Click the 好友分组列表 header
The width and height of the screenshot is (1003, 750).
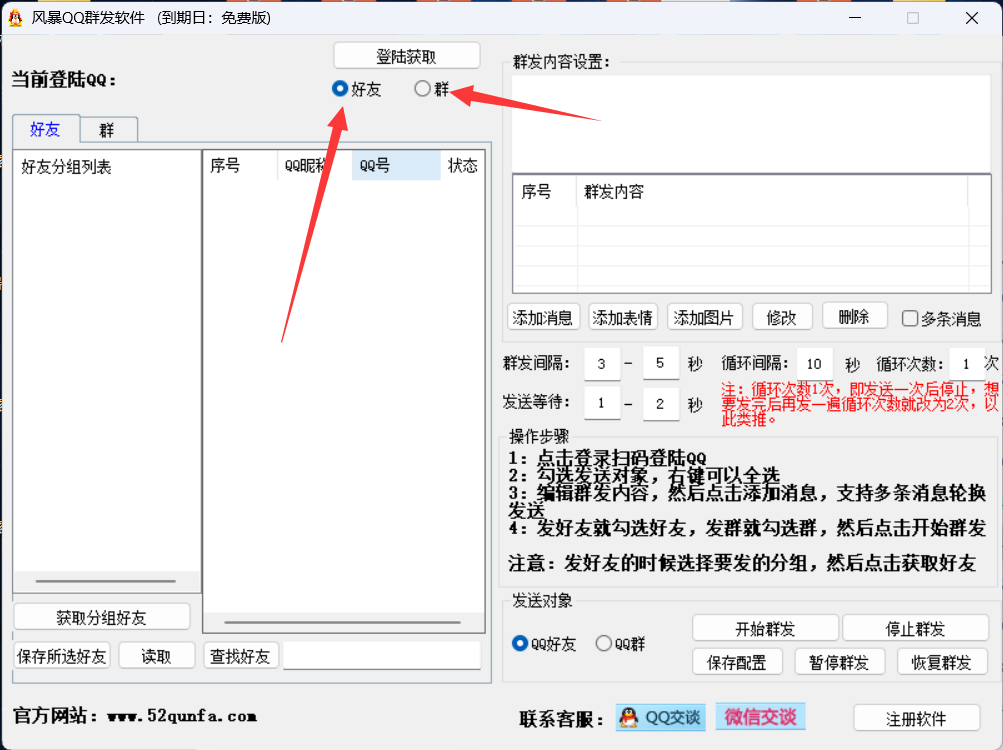click(x=67, y=167)
